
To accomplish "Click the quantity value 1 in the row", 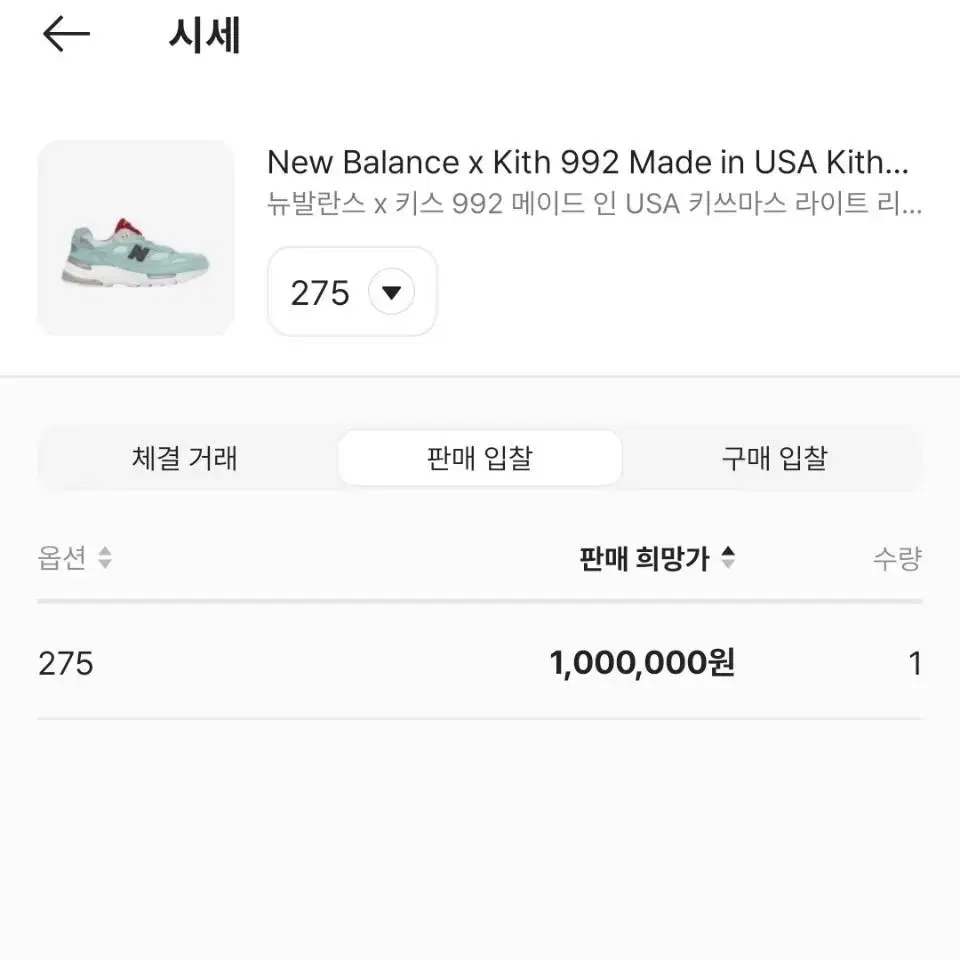I will [915, 664].
